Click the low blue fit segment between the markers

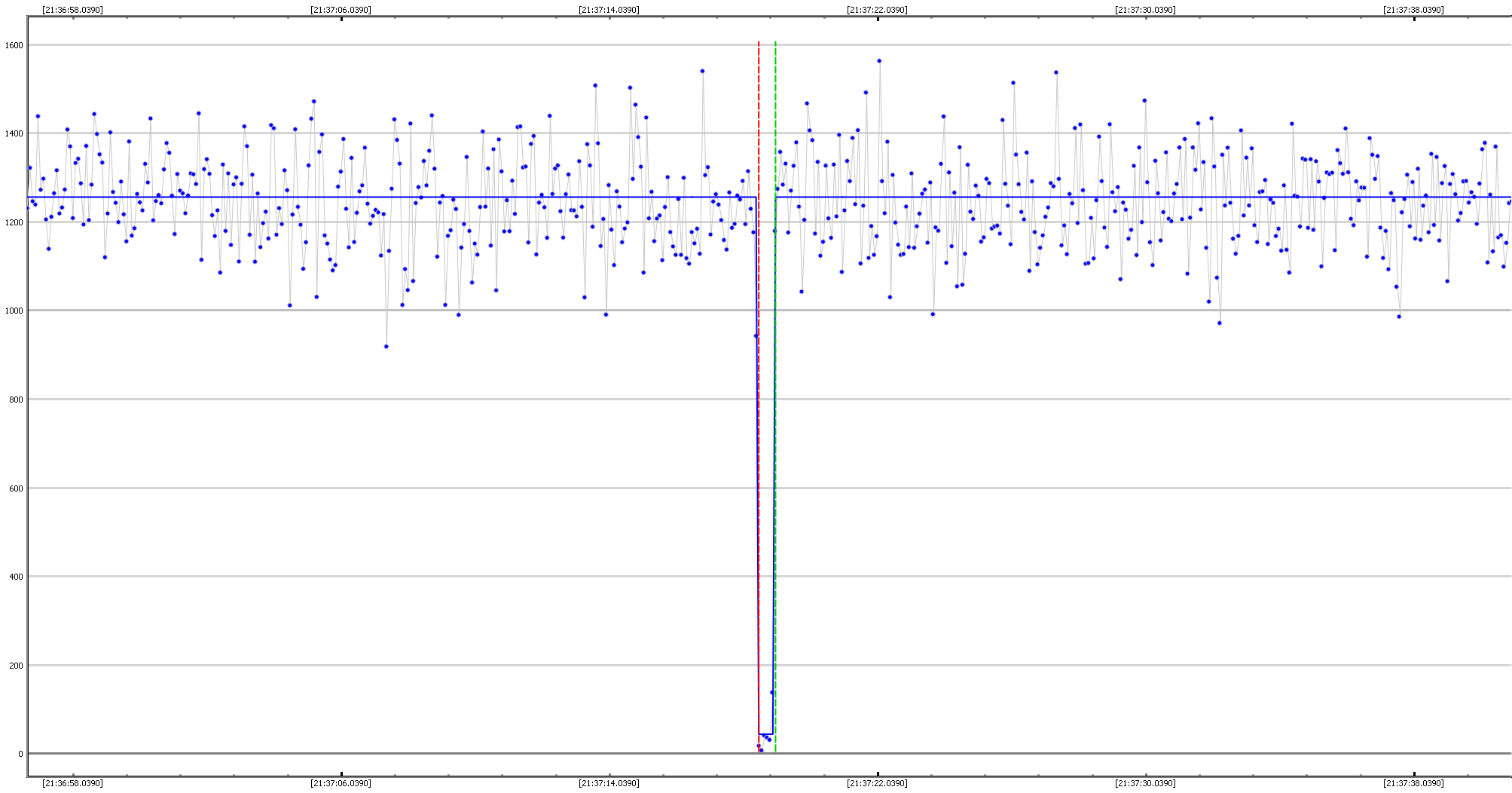tap(765, 733)
